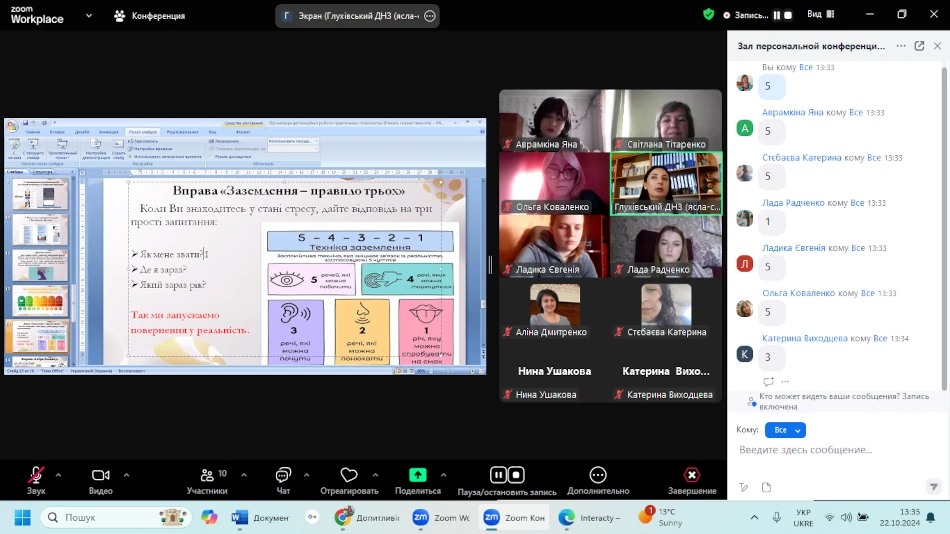Viewport: 950px width, 534px height.
Task: Select Аліна Дмитренко video tile
Action: (554, 308)
